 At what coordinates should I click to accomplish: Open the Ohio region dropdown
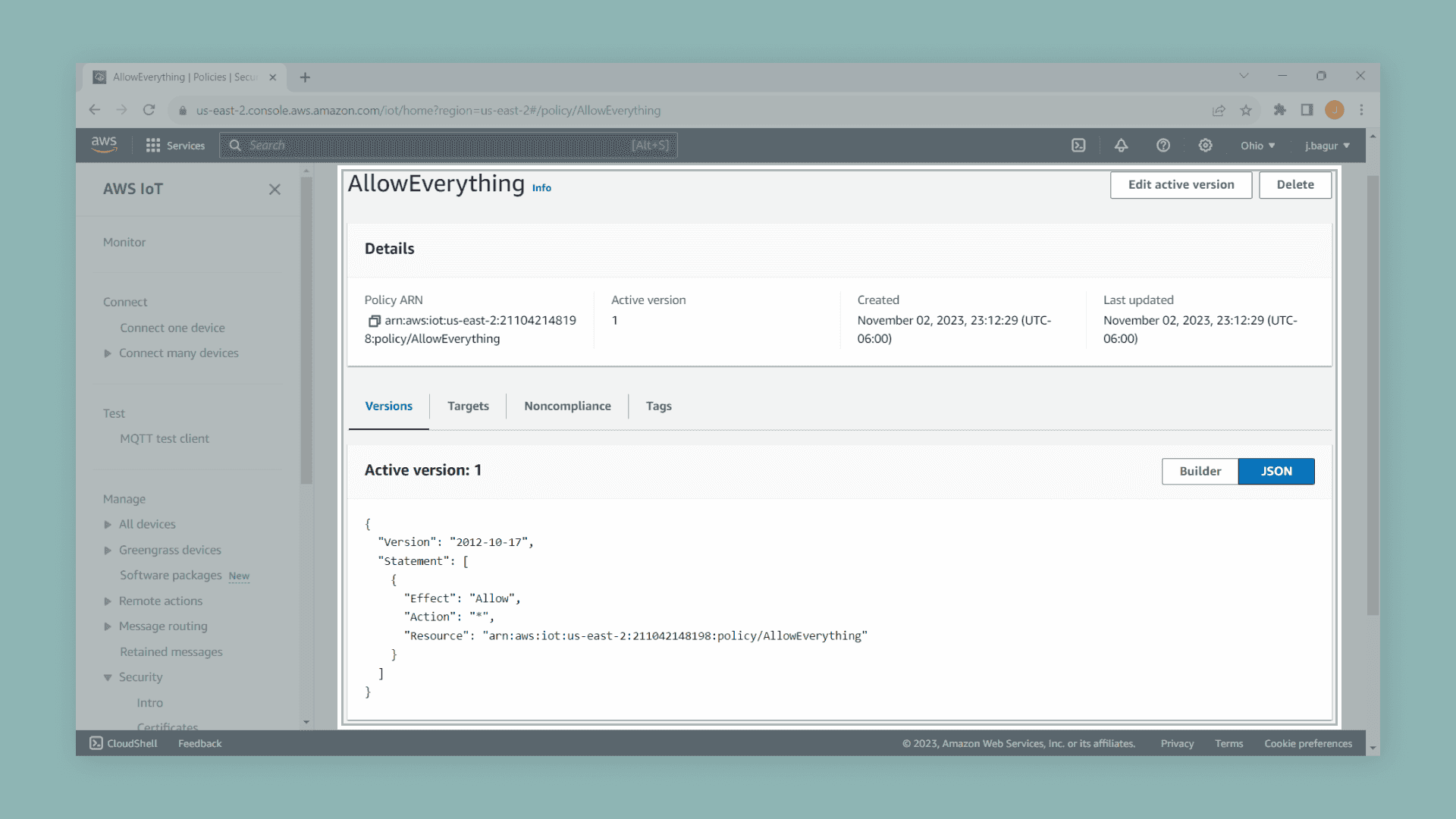[1257, 146]
